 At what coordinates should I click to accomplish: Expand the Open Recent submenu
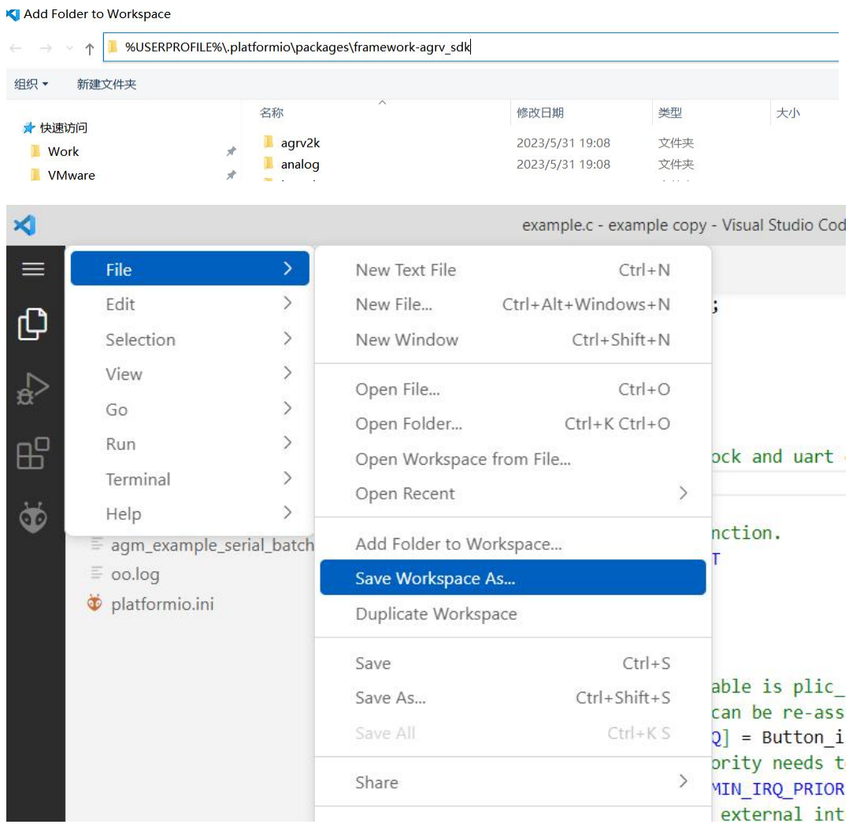point(683,493)
